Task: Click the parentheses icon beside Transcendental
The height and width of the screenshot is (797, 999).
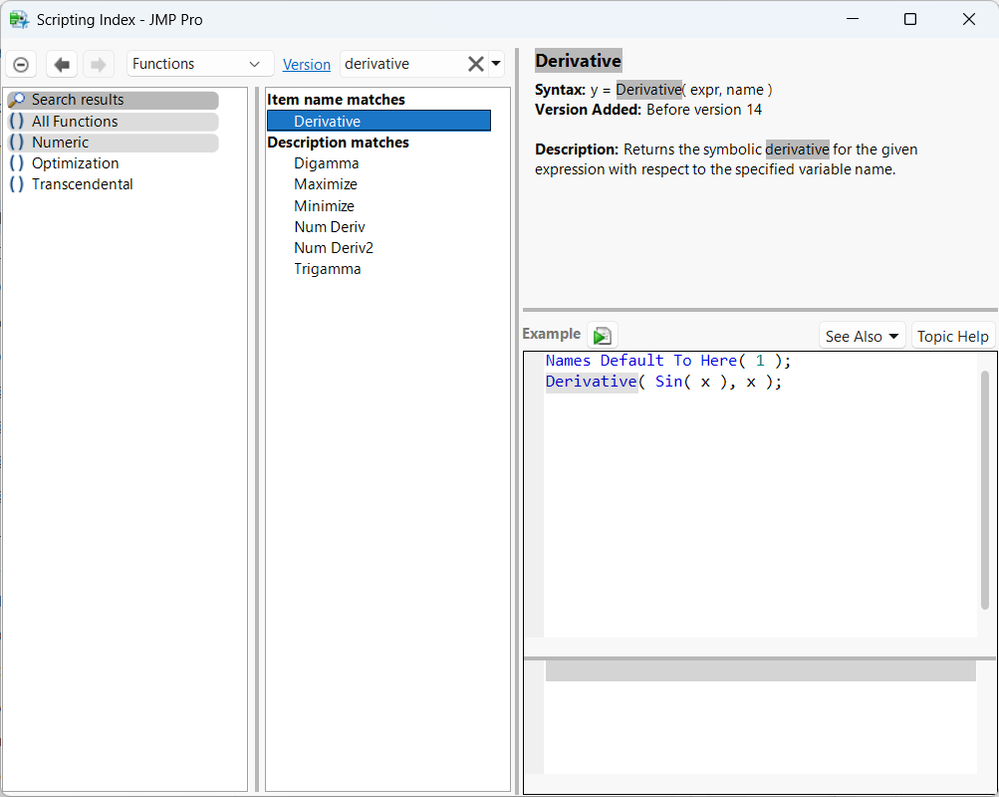Action: [x=17, y=185]
